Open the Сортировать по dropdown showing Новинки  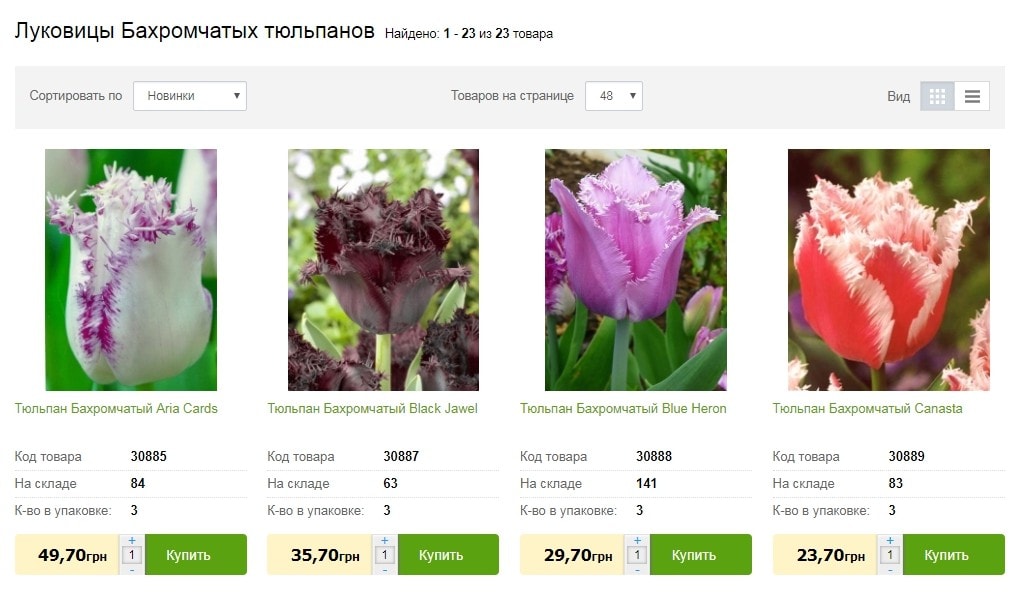[x=190, y=96]
